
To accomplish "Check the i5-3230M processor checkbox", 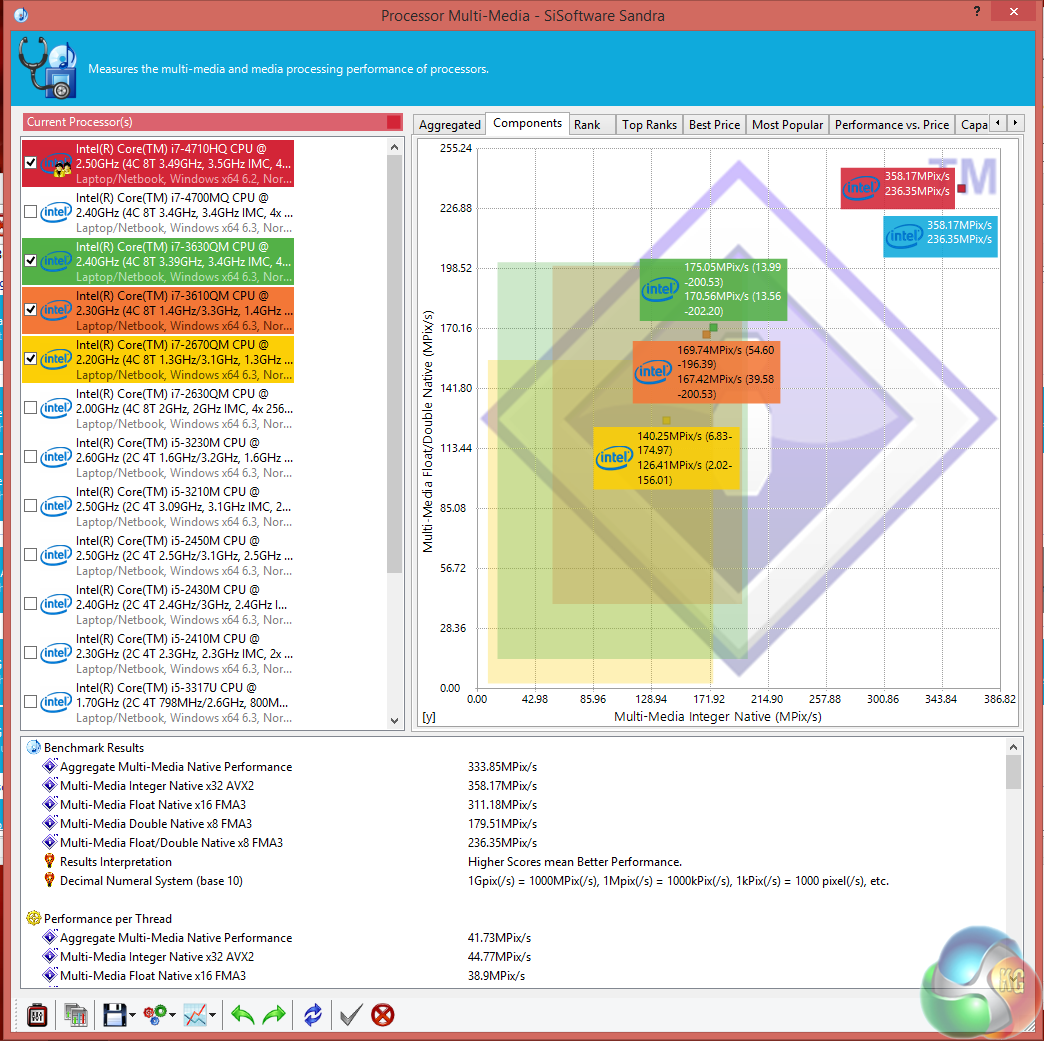I will click(x=30, y=457).
